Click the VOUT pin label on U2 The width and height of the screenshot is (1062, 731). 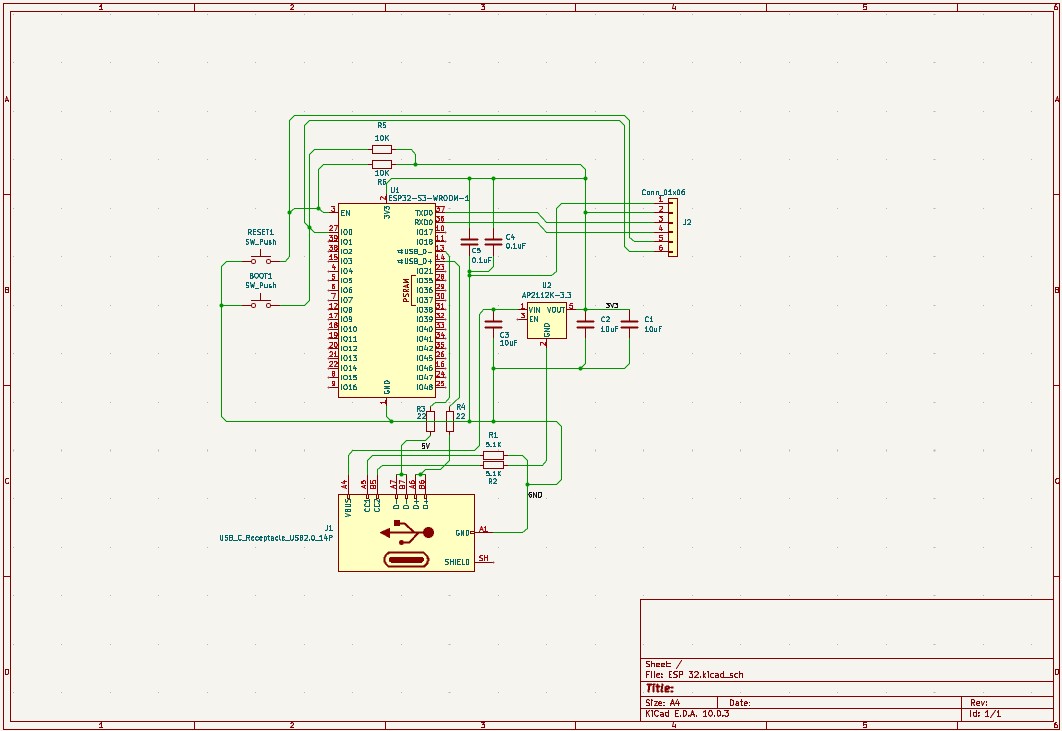coord(556,310)
